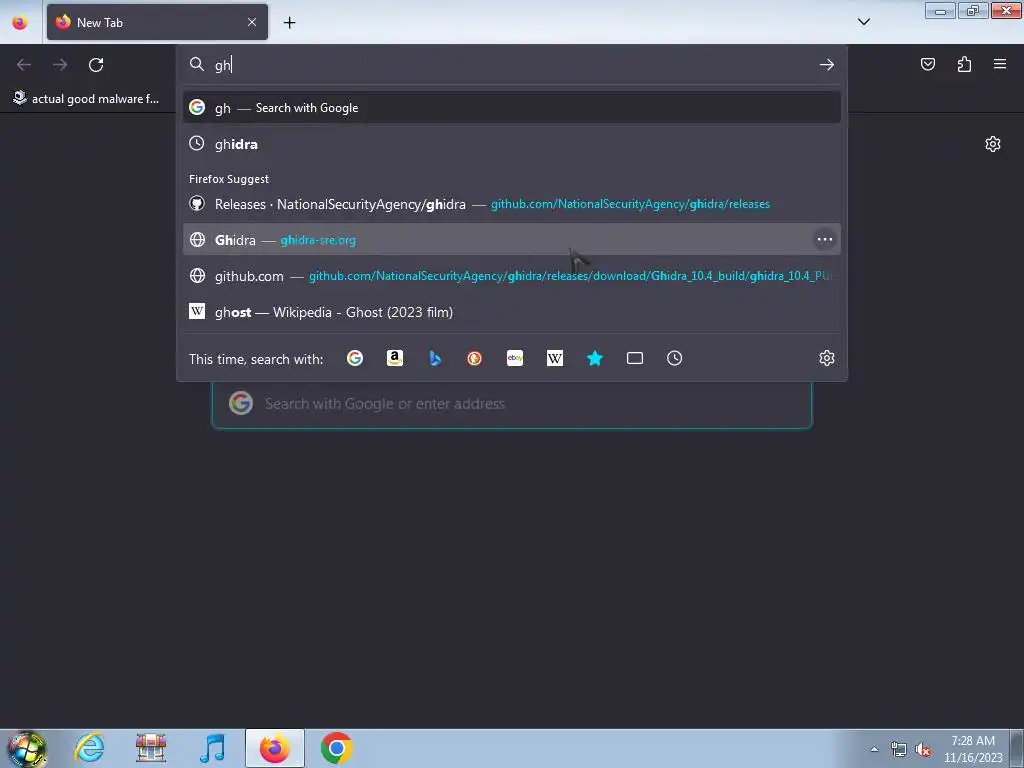Open Ghidra — ghidra-sre.org suggestion
The image size is (1024, 768).
point(512,240)
